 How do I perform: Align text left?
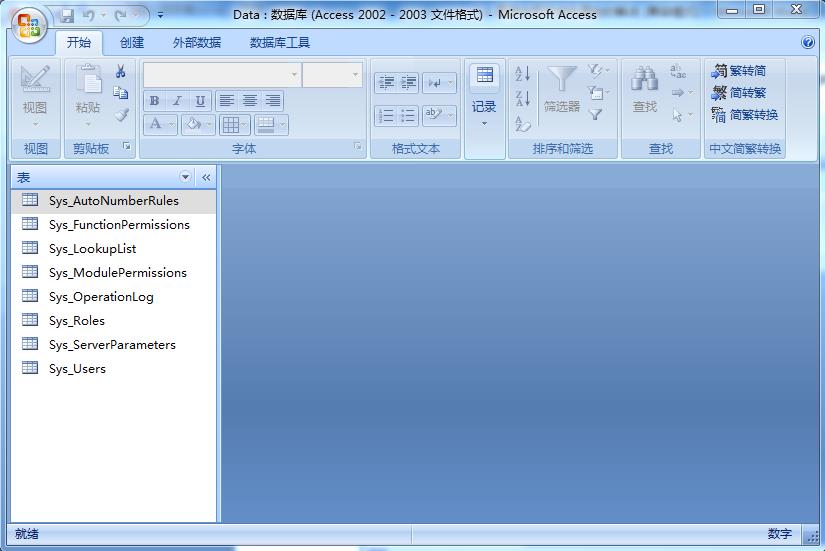pyautogui.click(x=227, y=101)
